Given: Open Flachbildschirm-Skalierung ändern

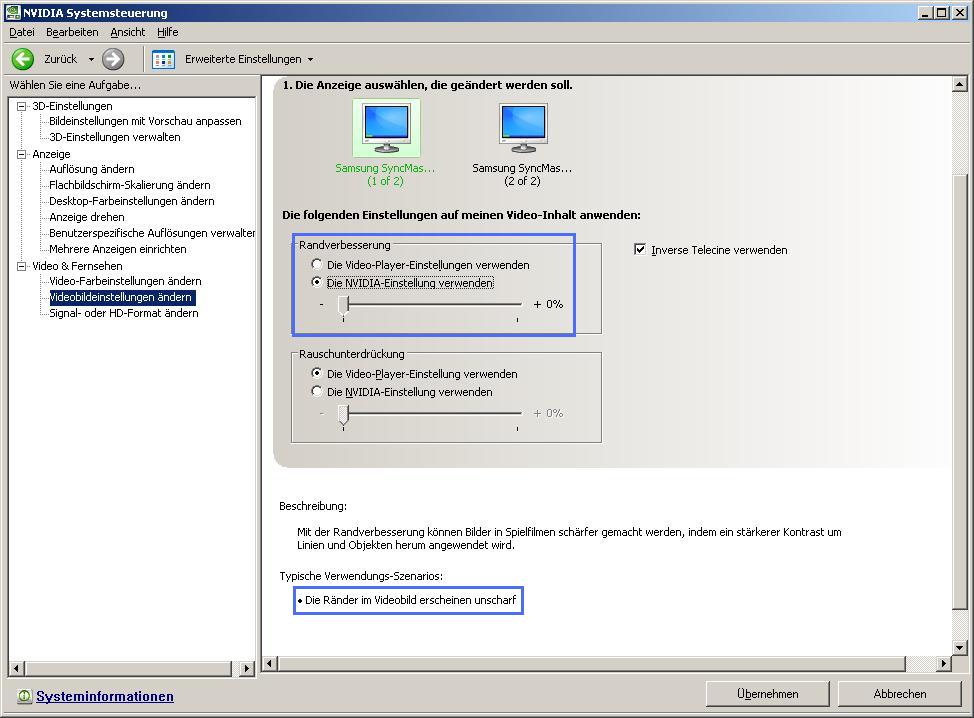Looking at the screenshot, I should (130, 185).
